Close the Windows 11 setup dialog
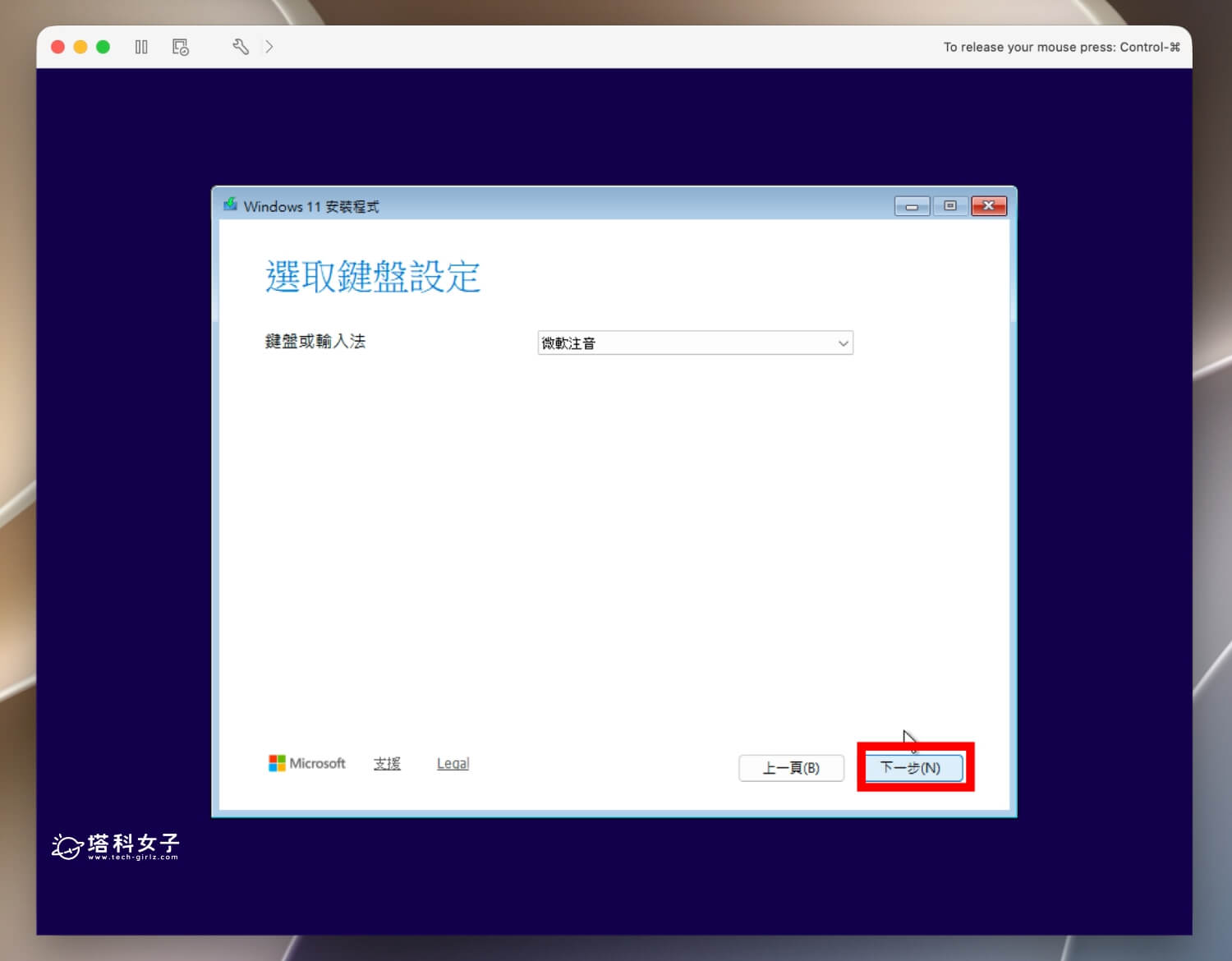Screen dimensions: 1232x961 (x=989, y=206)
